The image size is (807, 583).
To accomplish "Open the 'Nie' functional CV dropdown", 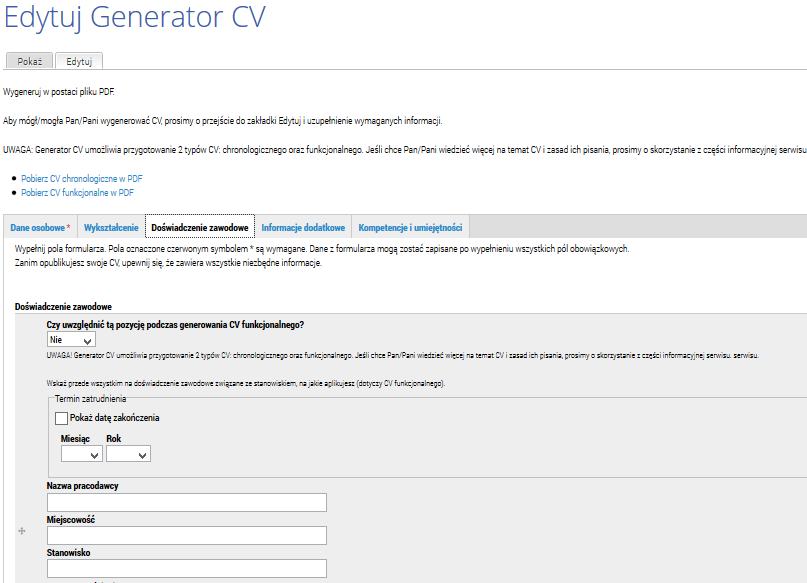I will pyautogui.click(x=71, y=340).
